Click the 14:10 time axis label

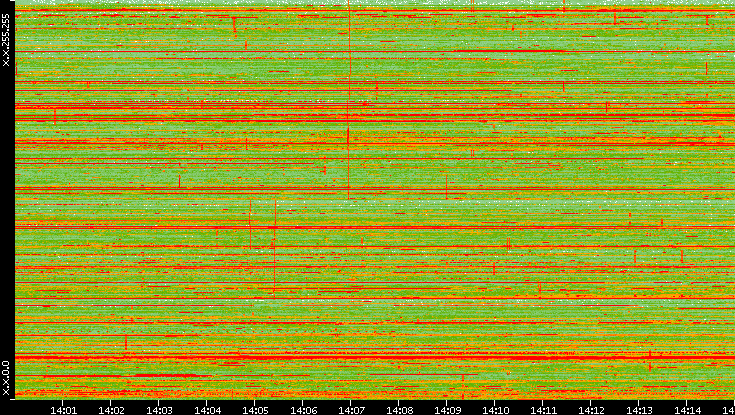495,410
